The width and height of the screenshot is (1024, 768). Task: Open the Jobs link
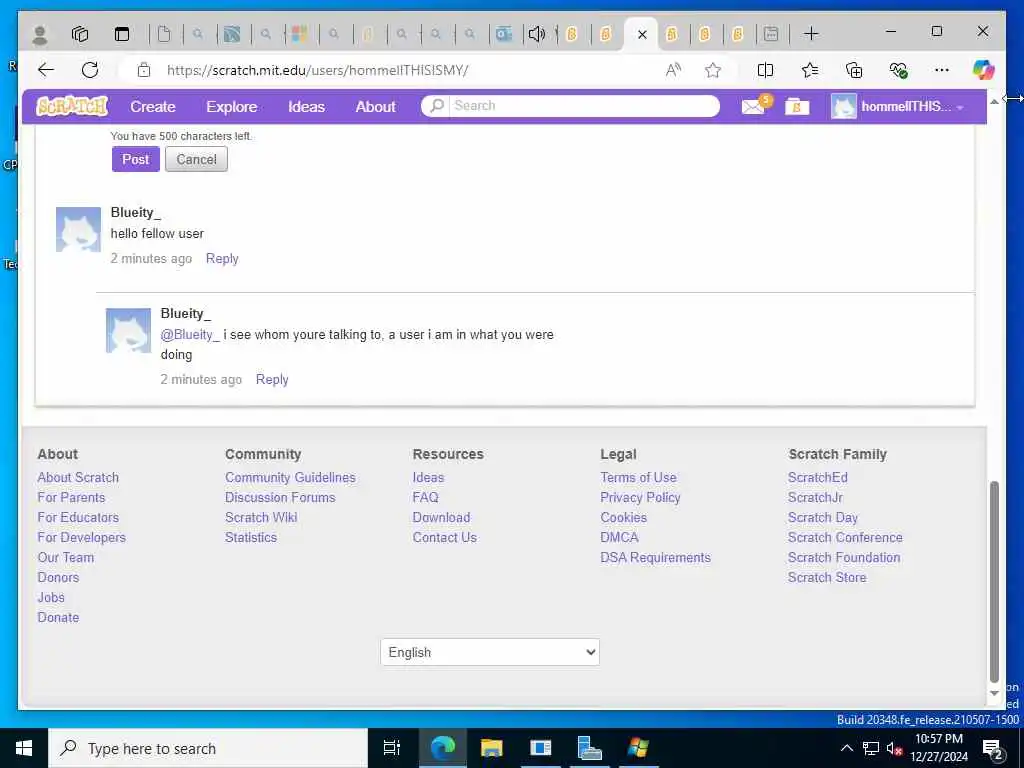point(51,598)
